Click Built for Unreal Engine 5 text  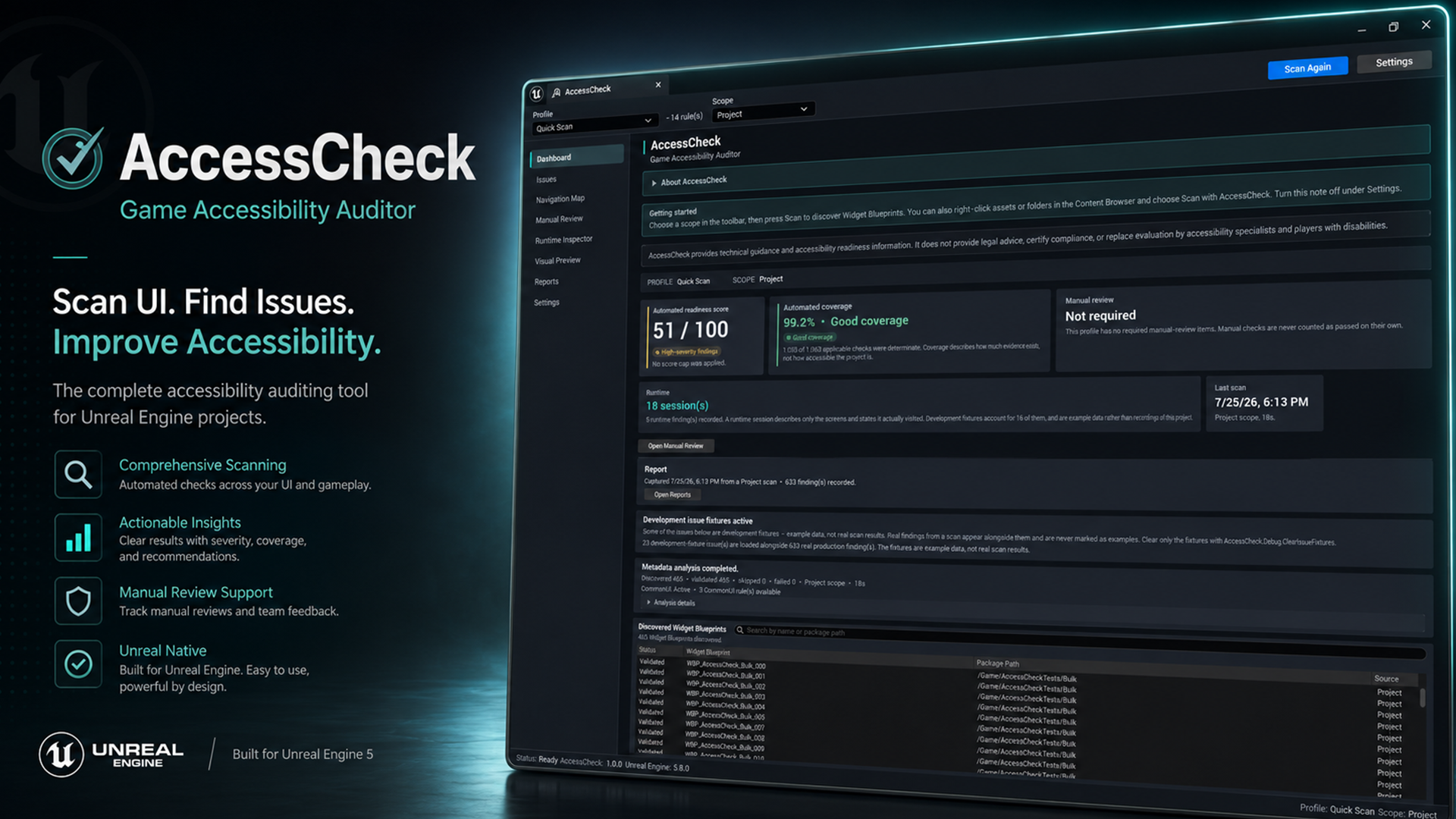pyautogui.click(x=303, y=754)
